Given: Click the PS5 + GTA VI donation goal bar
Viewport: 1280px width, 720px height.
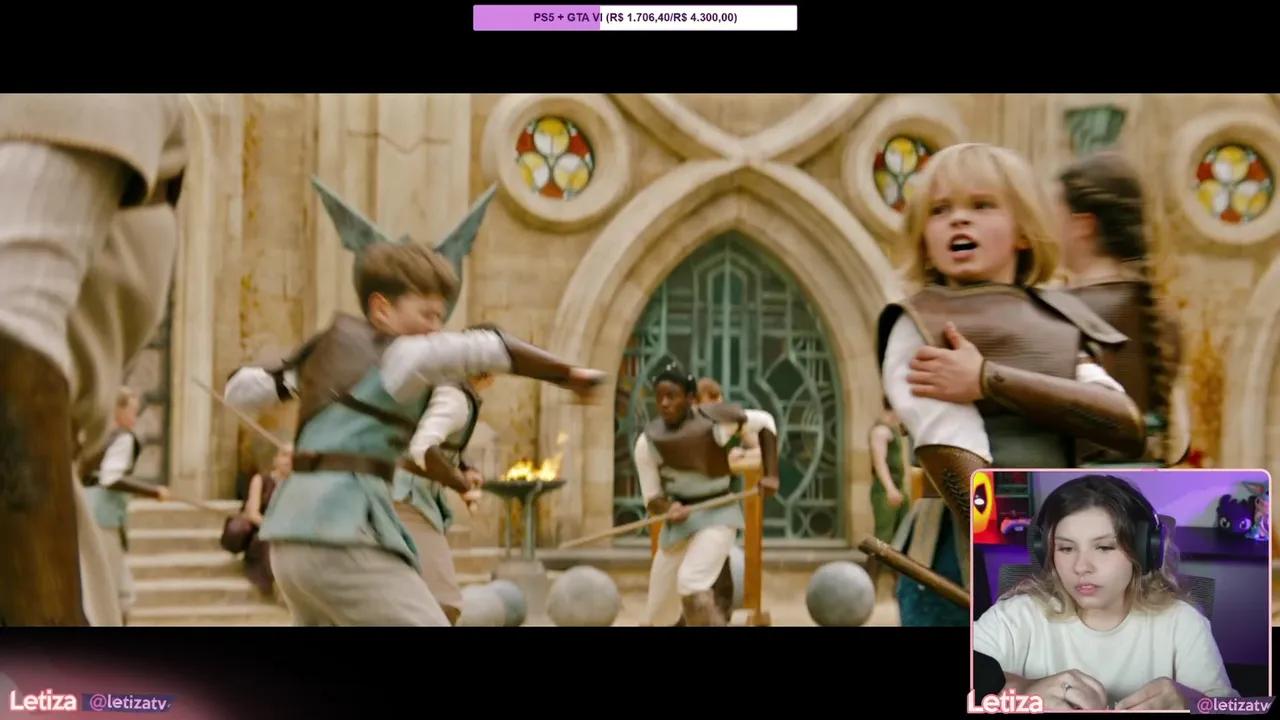Looking at the screenshot, I should pos(635,17).
